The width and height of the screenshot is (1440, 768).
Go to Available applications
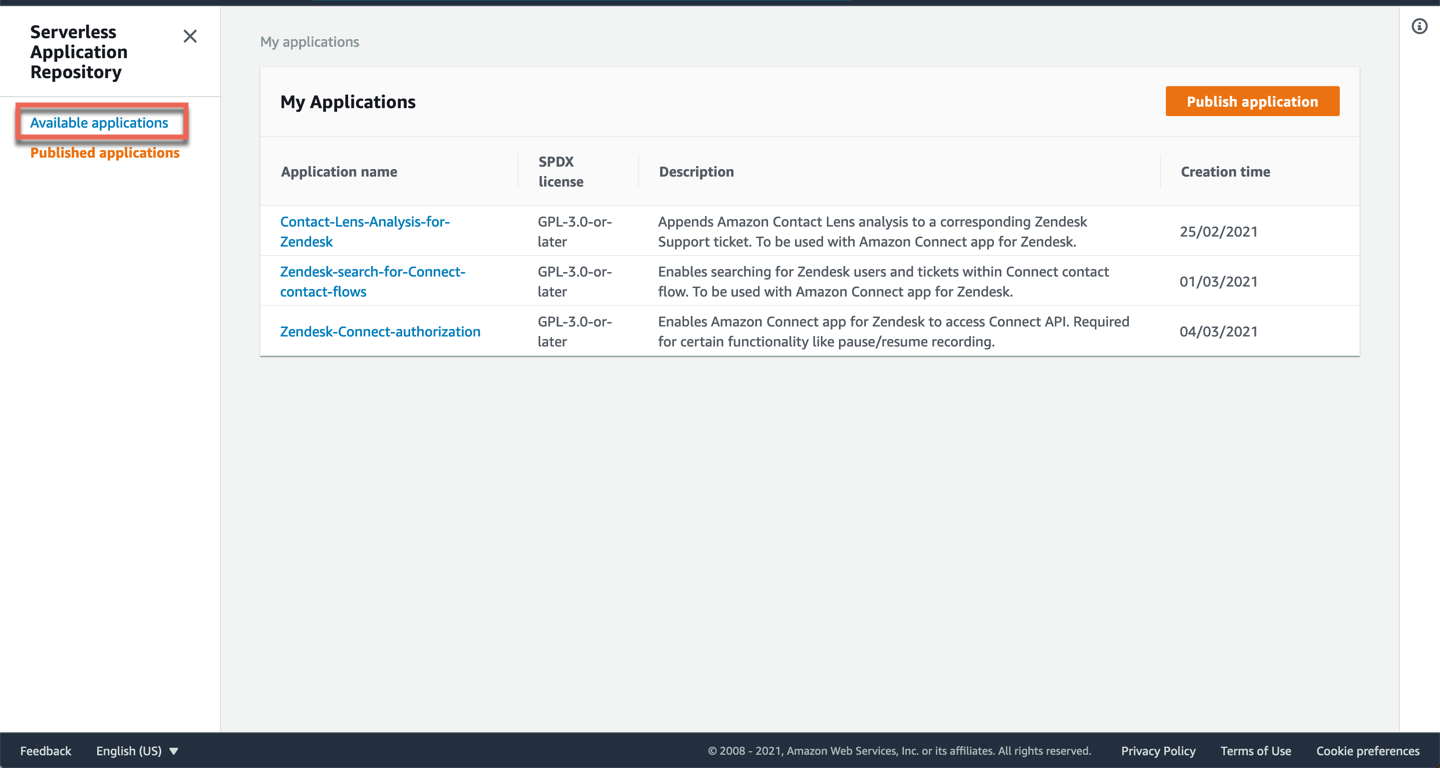(x=99, y=123)
